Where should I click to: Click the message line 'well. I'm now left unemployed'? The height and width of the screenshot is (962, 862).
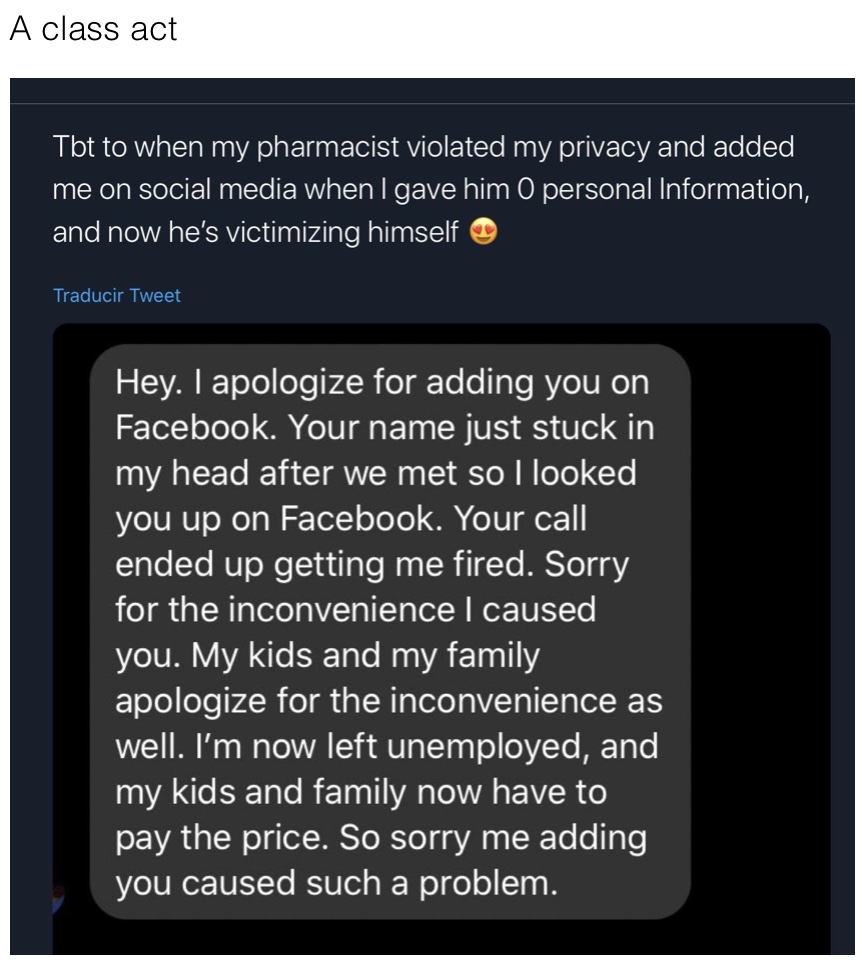click(387, 747)
